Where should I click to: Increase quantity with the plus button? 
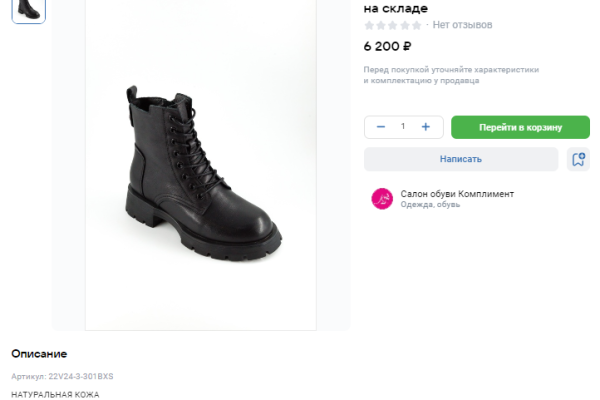tap(426, 127)
